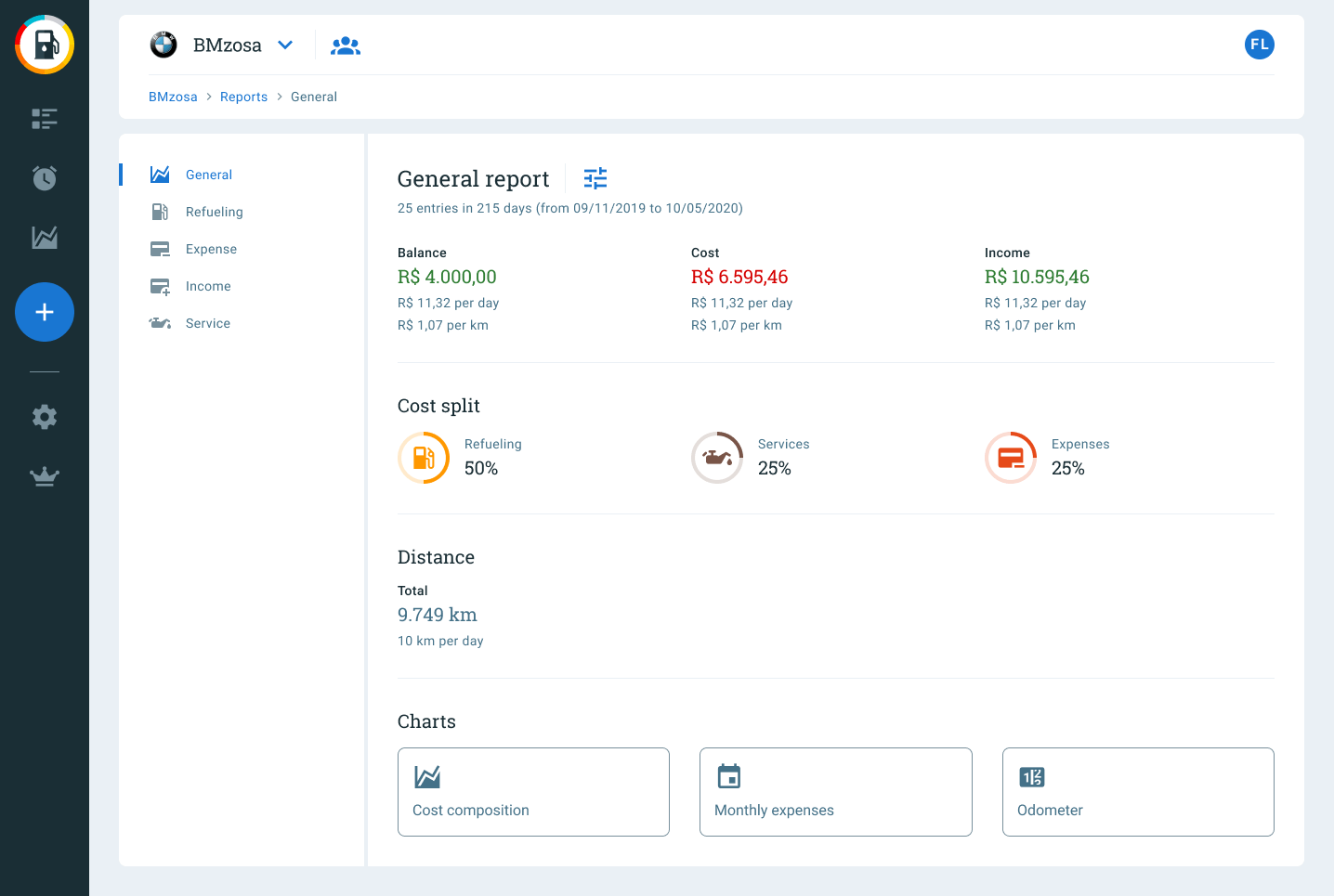Open reminders alarm clock icon
Viewport: 1334px width, 896px height.
tap(45, 178)
